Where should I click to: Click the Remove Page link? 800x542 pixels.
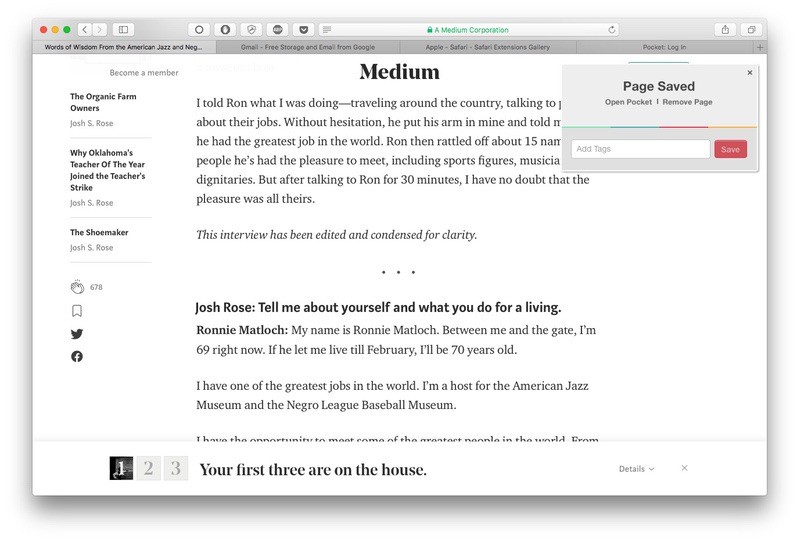[687, 102]
